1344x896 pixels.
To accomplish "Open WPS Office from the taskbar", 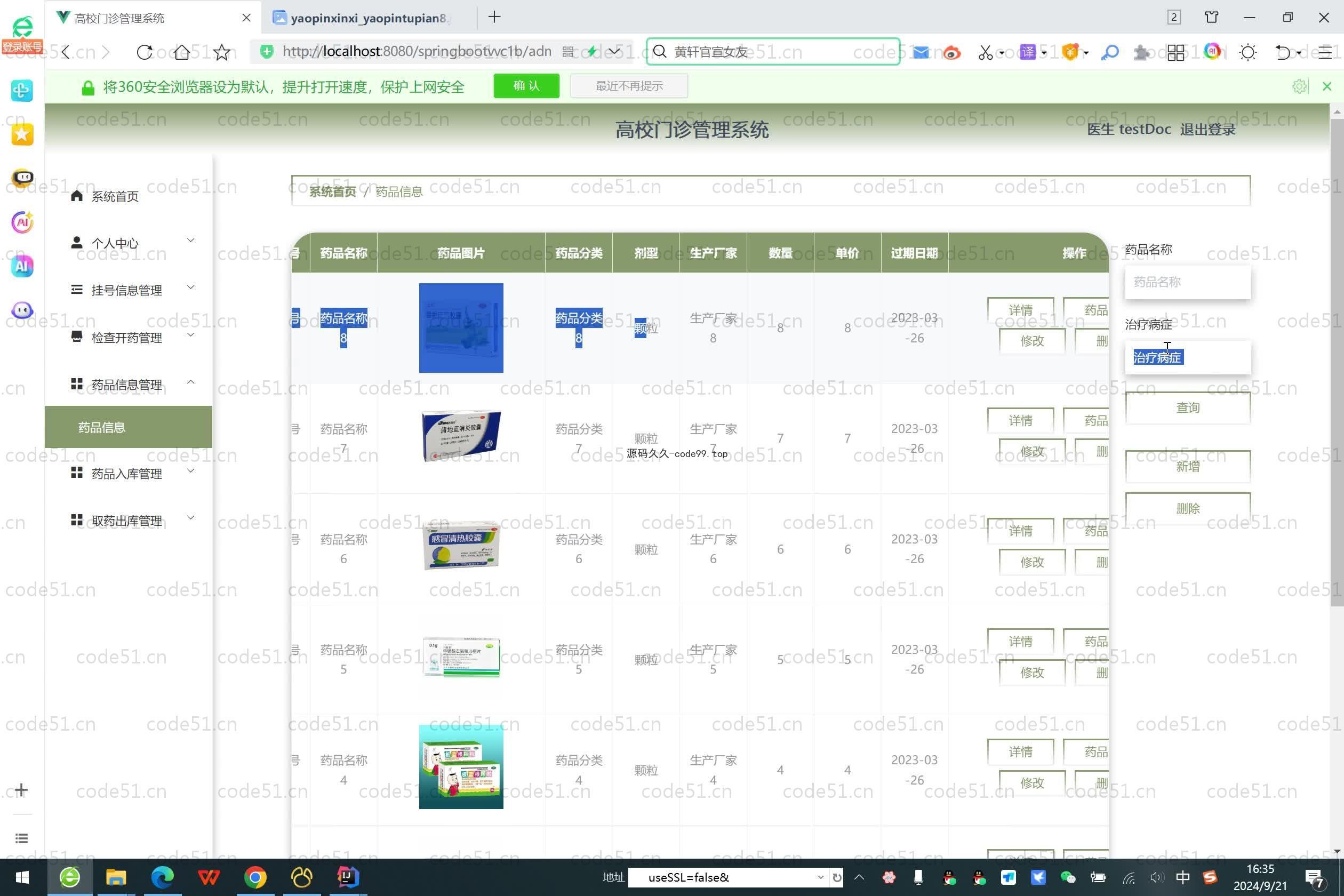I will [x=209, y=877].
